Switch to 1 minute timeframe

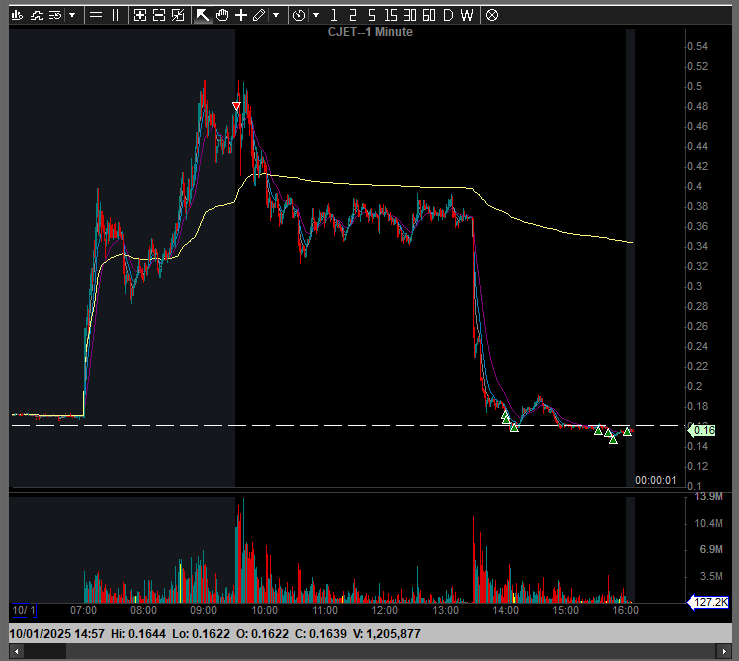coord(334,16)
